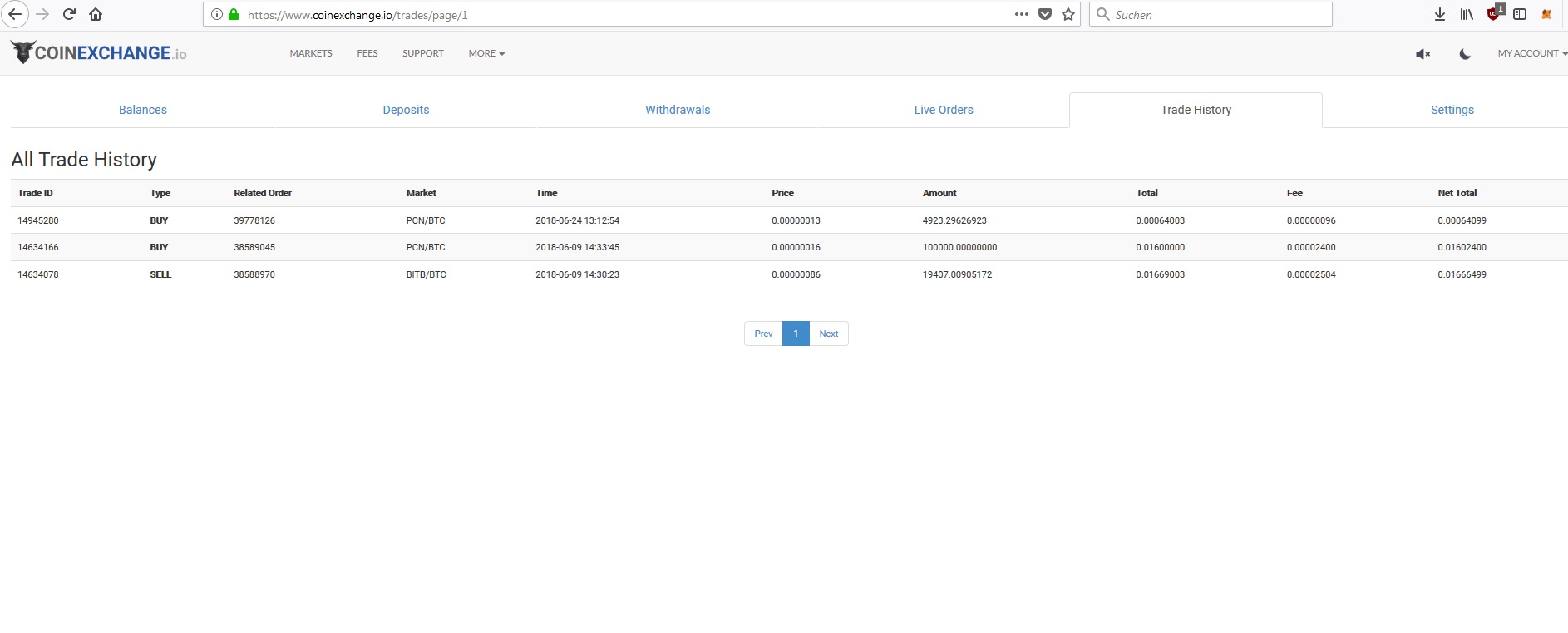The width and height of the screenshot is (1568, 633).
Task: Click the Amount column header
Action: point(939,193)
